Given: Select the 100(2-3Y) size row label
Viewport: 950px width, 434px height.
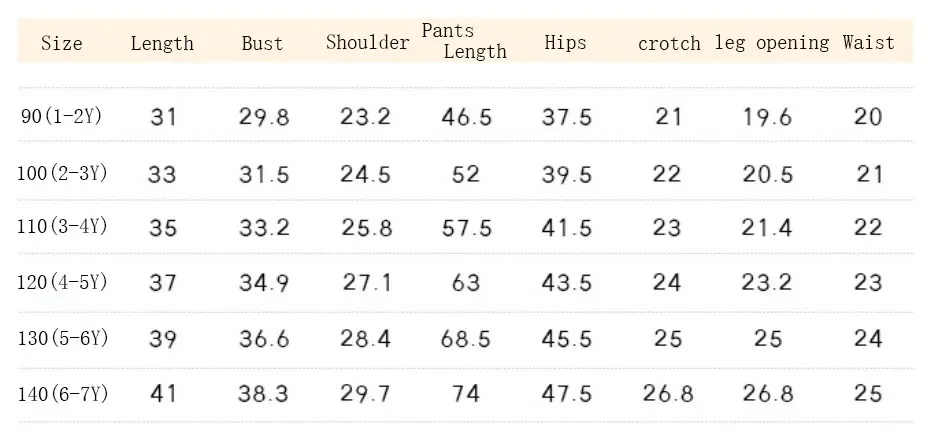Looking at the screenshot, I should [x=62, y=173].
